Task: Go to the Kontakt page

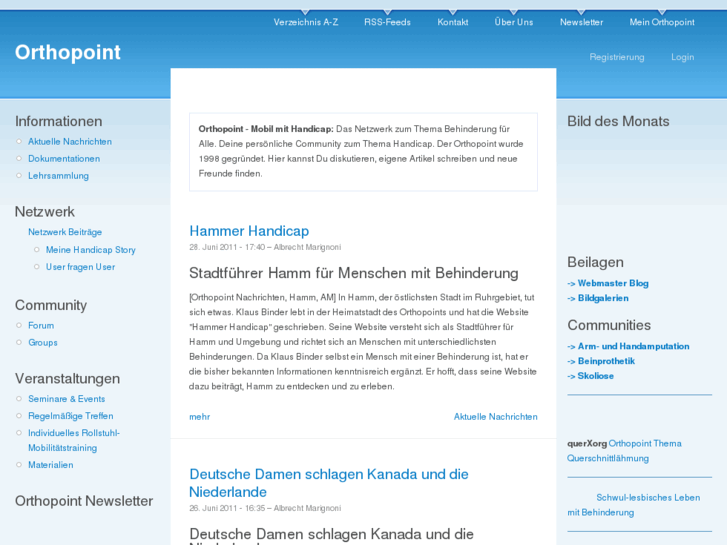Action: [x=453, y=22]
